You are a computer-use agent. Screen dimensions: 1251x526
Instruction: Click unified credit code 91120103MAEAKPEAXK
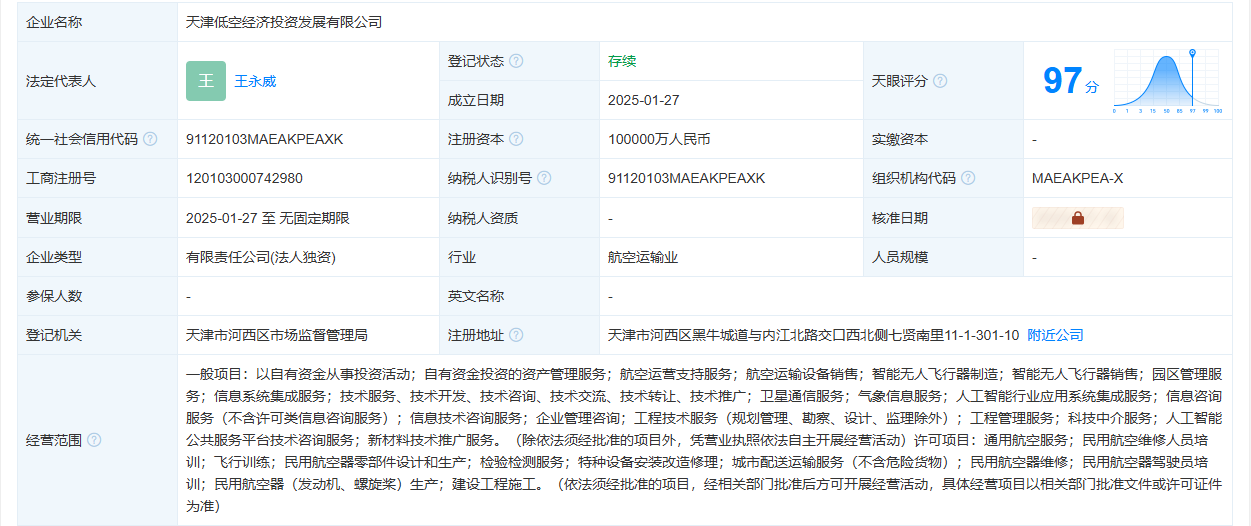coord(264,139)
